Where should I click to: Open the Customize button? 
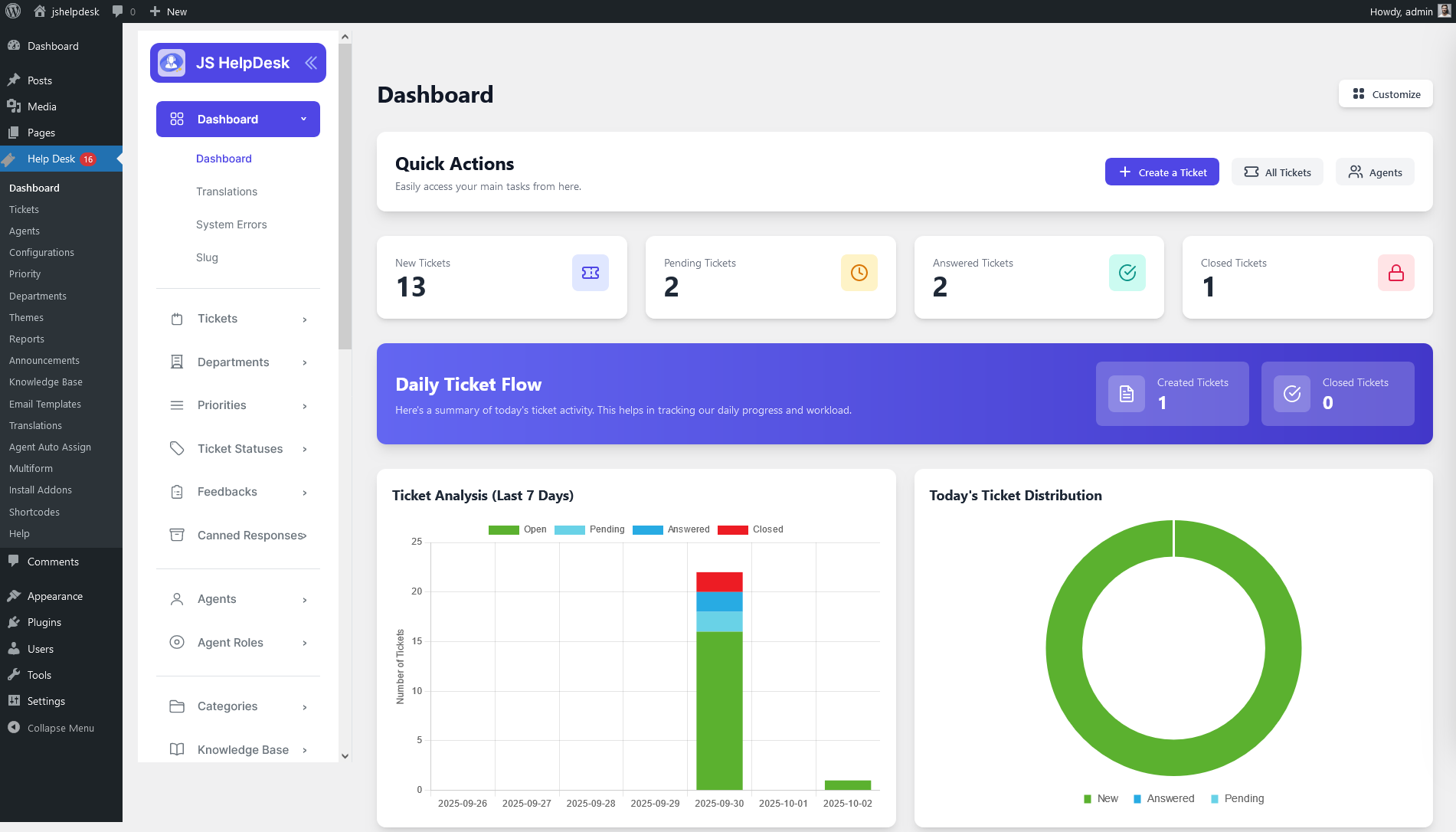coord(1386,94)
